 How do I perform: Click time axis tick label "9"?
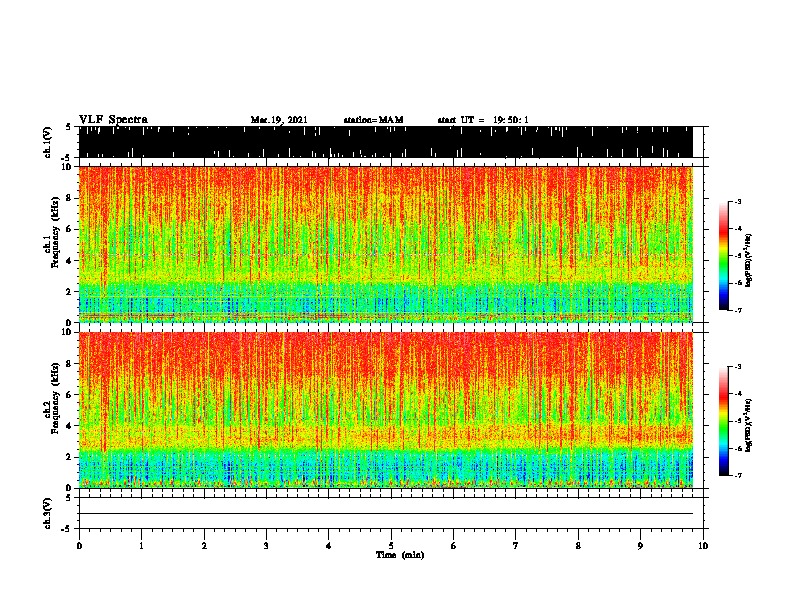640,546
